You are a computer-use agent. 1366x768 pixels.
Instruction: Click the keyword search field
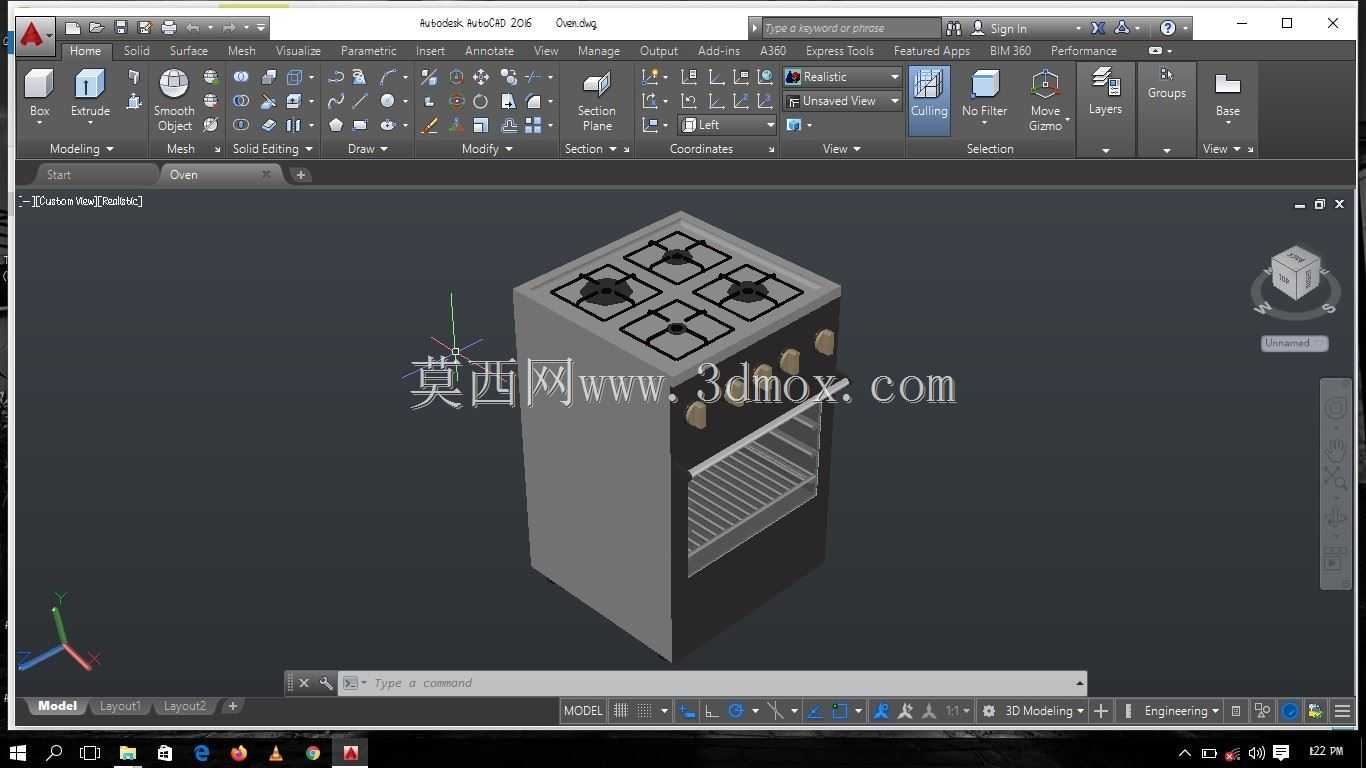(x=851, y=28)
